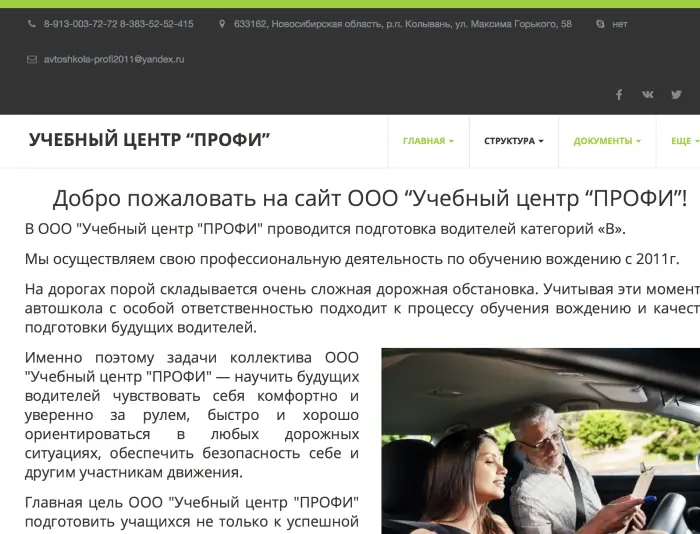700x534 pixels.
Task: Click the envelope email icon
Action: click(32, 60)
